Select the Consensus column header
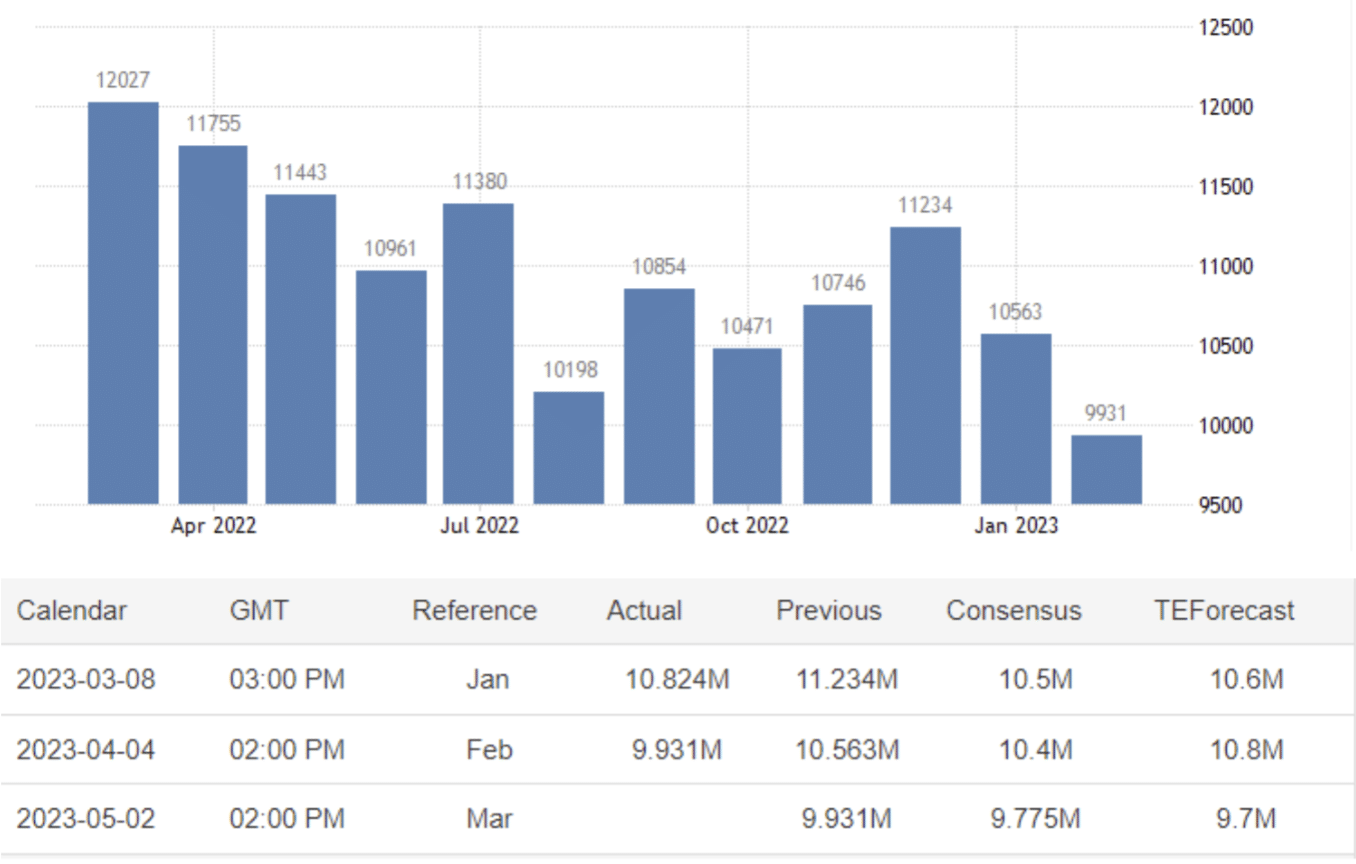The image size is (1356, 864). coord(1014,611)
